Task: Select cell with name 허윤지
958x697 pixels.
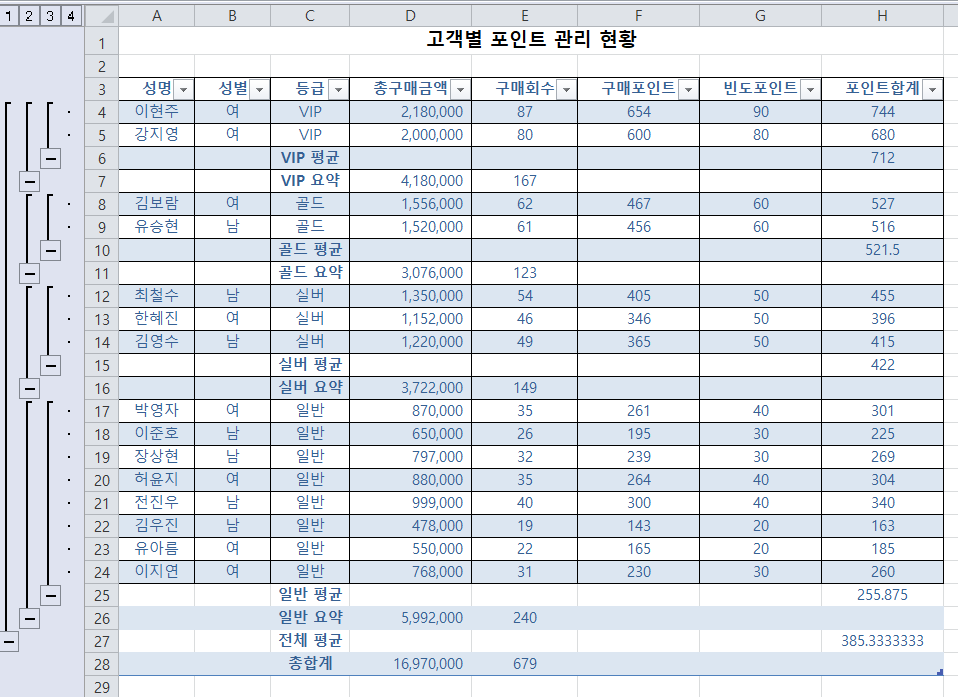Action: [156, 480]
